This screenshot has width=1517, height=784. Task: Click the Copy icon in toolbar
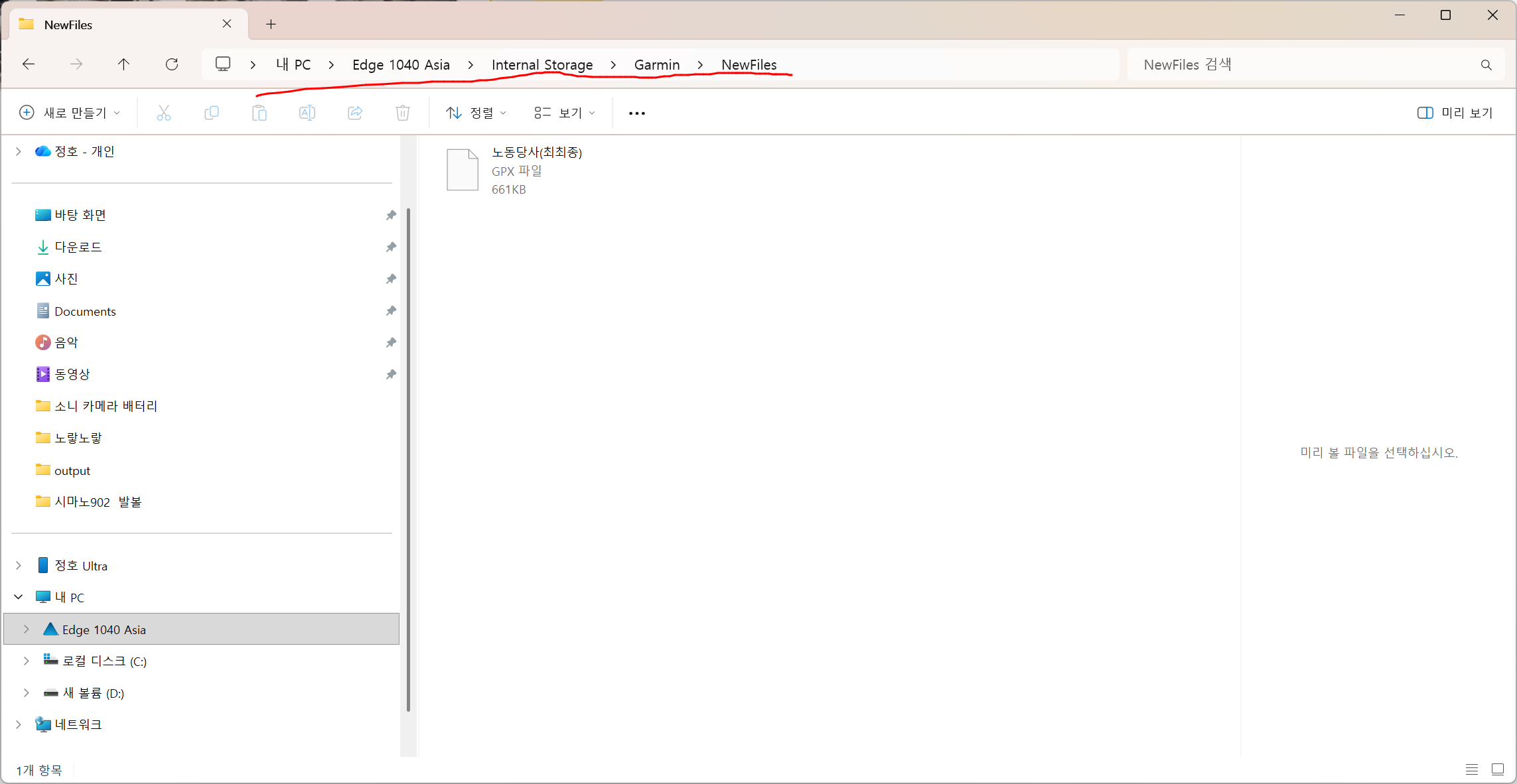click(212, 113)
